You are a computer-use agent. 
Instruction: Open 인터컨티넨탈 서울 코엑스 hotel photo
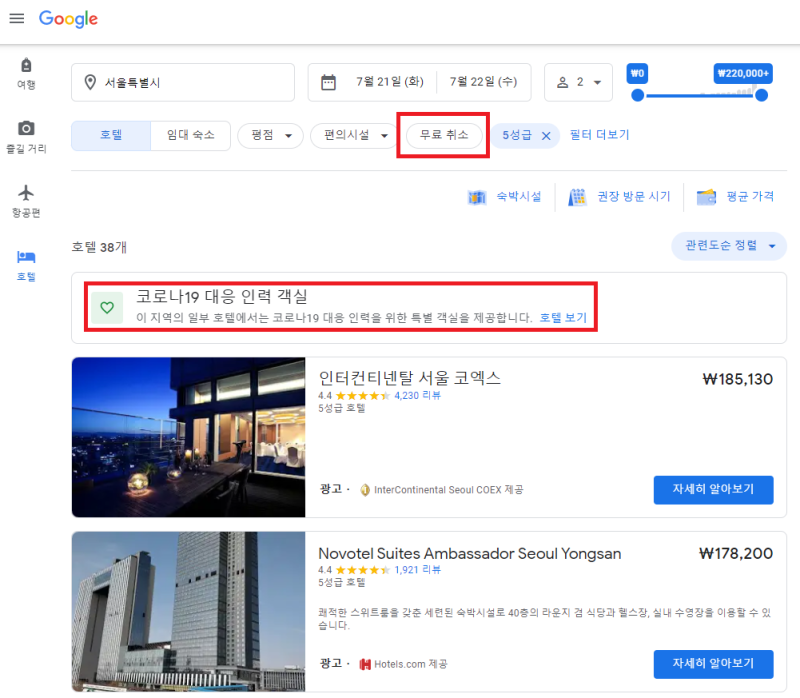pos(189,437)
